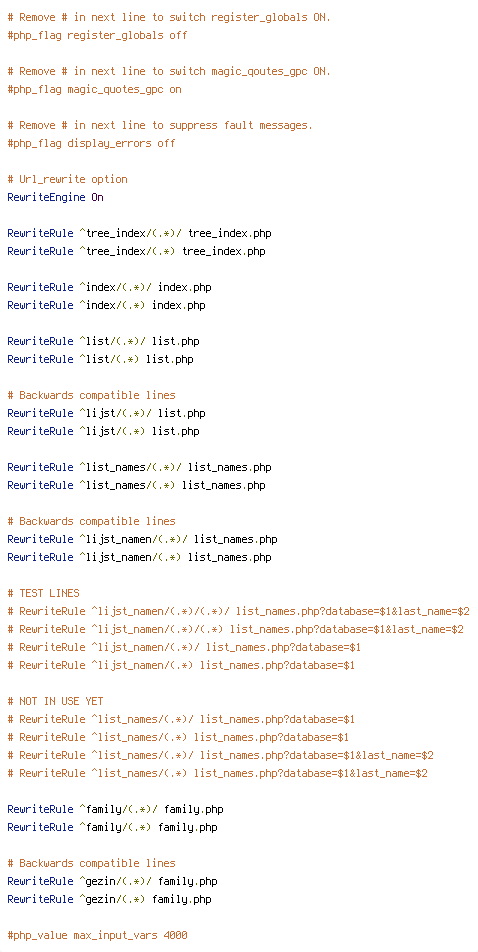Click the ^lijst_namen/(.*) uncommented rule
This screenshot has height=952, width=478.
(139, 557)
